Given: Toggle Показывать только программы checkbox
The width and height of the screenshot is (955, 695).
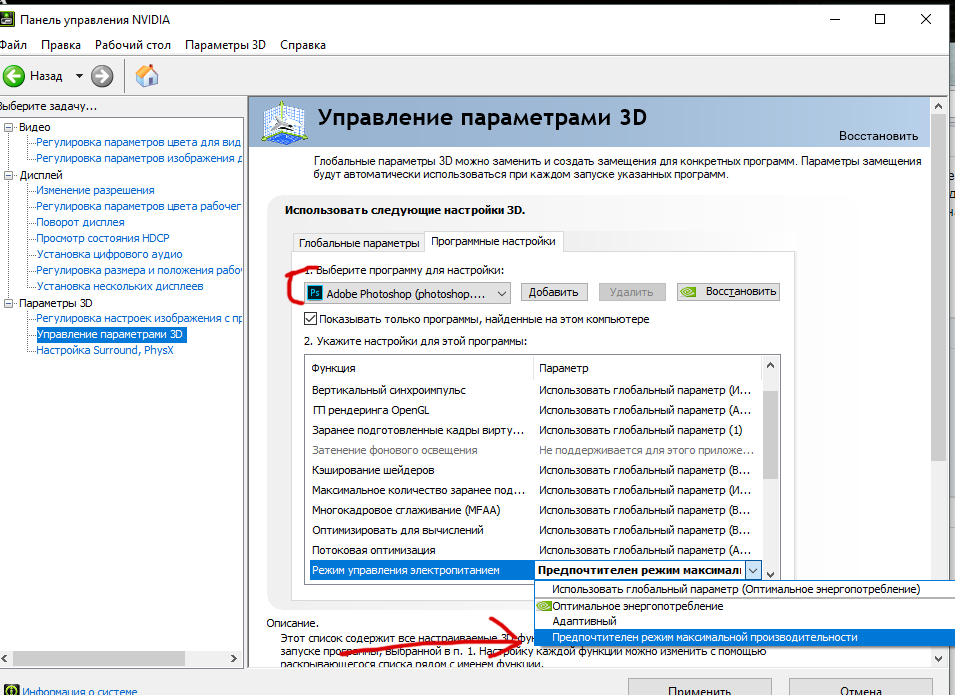Looking at the screenshot, I should [x=310, y=319].
